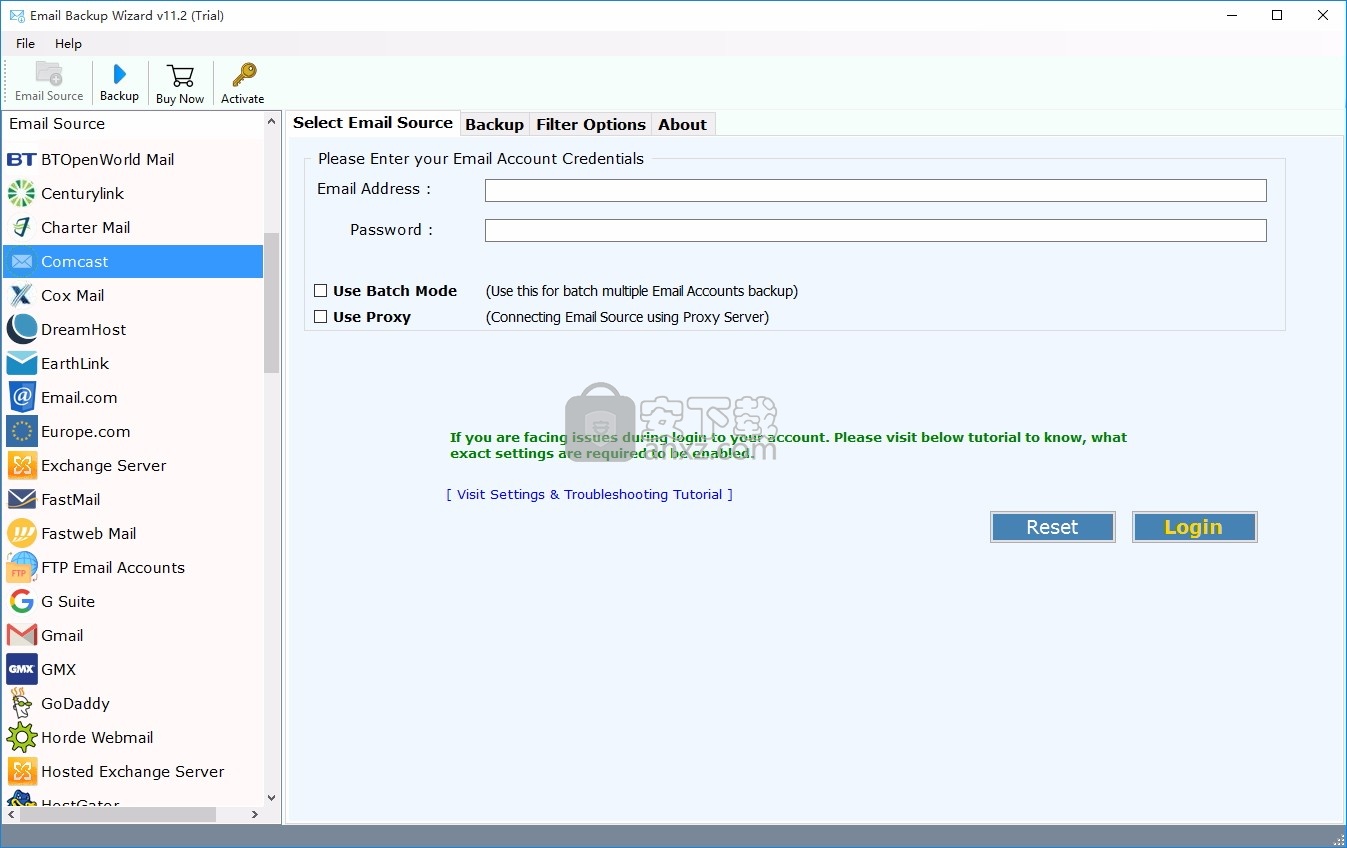Viewport: 1347px width, 848px height.
Task: Switch to the Filter Options tab
Action: 590,125
